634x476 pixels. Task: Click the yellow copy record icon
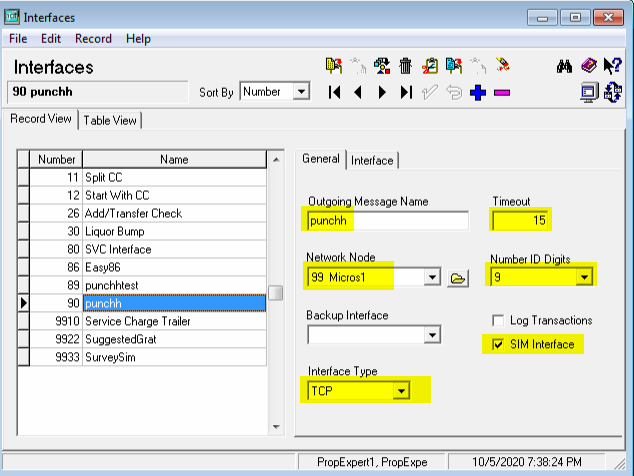(334, 66)
